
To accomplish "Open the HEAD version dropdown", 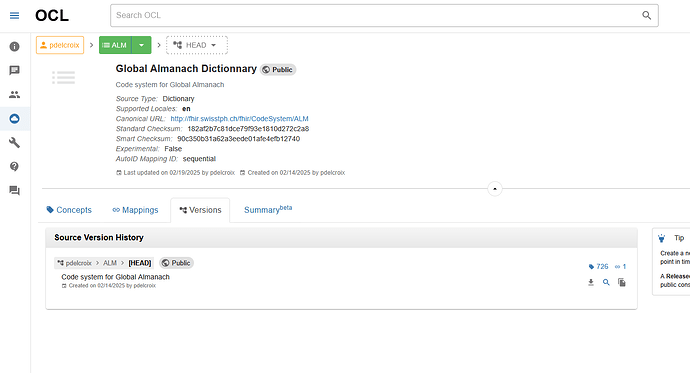I will tap(197, 45).
